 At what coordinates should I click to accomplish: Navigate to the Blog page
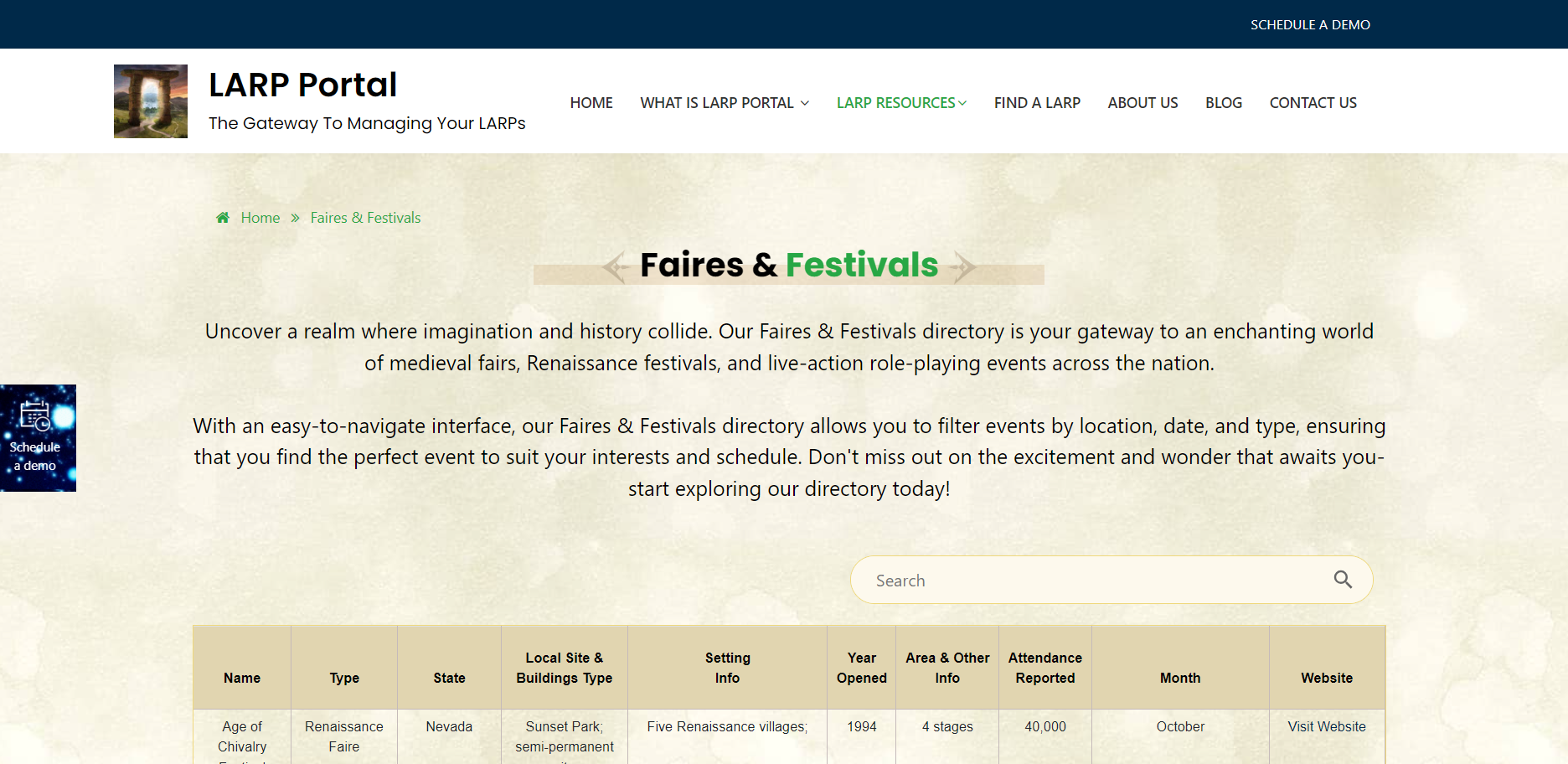[x=1223, y=103]
